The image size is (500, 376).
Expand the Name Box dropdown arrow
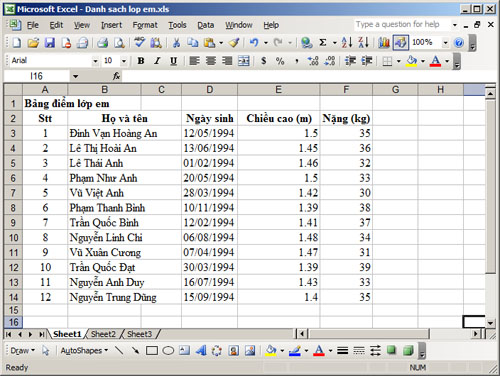(76, 76)
